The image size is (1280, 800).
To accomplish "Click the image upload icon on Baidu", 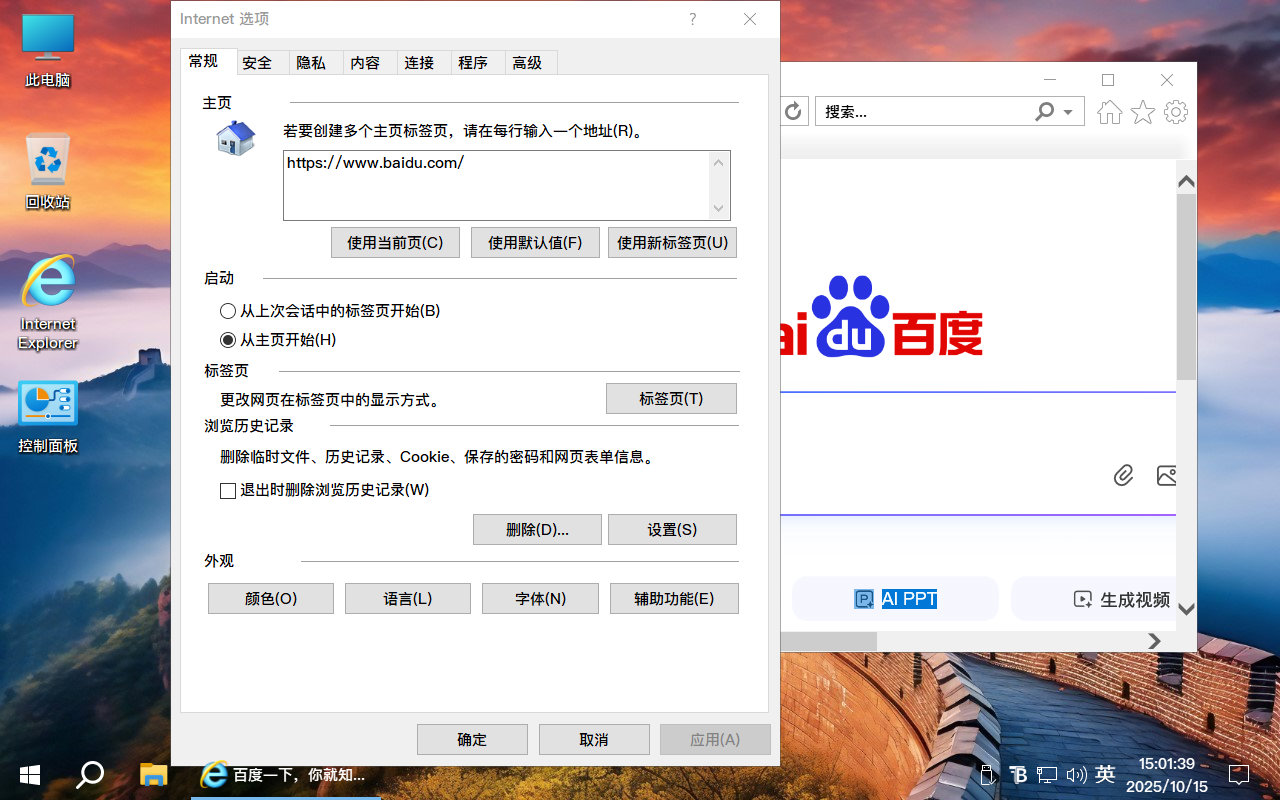I will point(1166,476).
